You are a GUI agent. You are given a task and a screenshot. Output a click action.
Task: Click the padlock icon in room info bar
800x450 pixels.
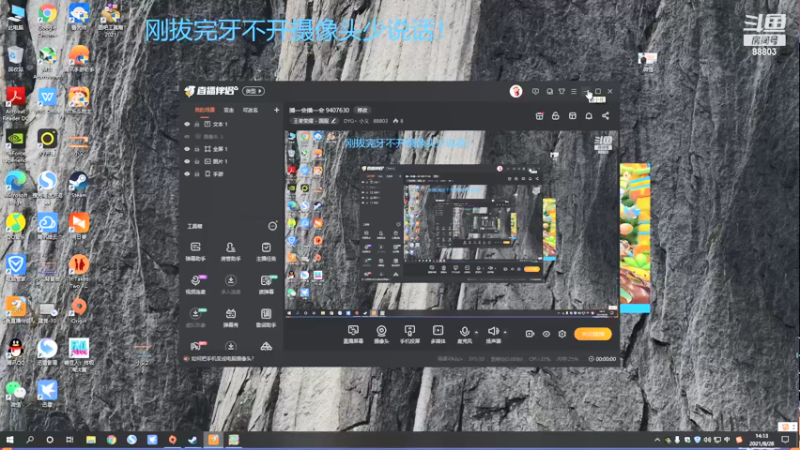click(556, 116)
